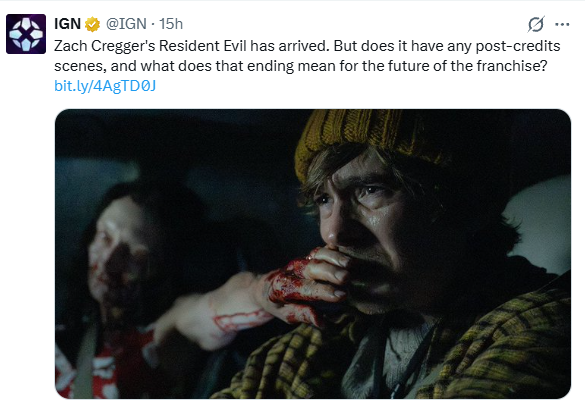This screenshot has width=585, height=404.
Task: Click the tweet text about Resident Evil
Action: pos(307,56)
